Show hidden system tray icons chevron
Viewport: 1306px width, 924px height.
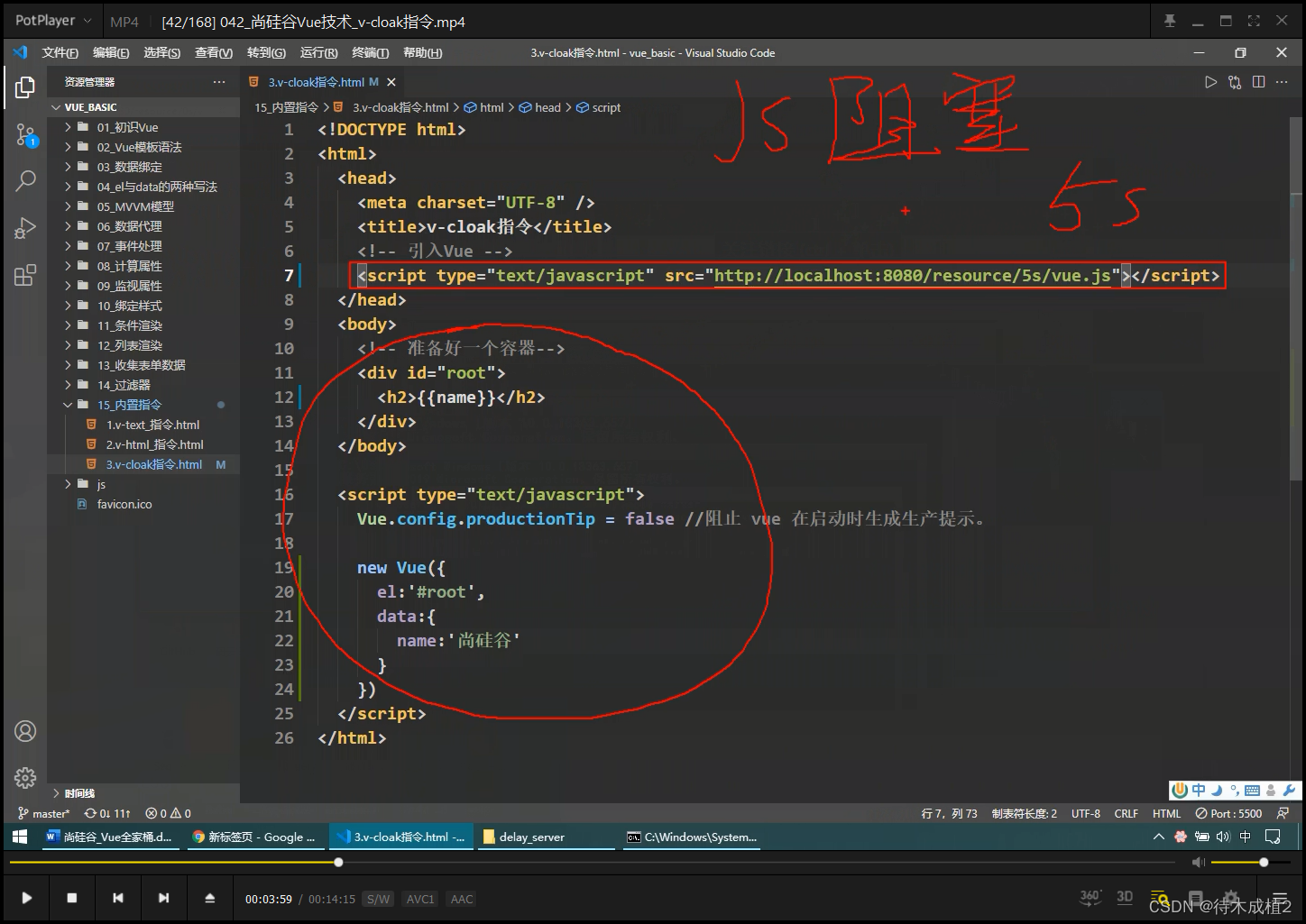tap(1159, 837)
